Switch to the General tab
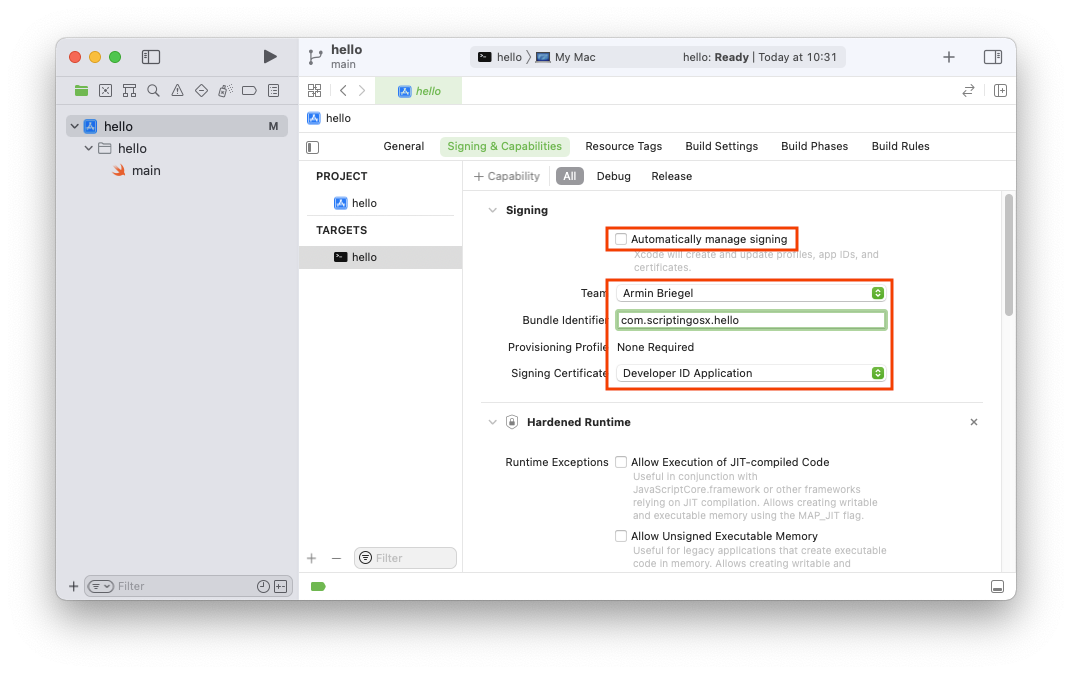The image size is (1072, 674). 403,146
